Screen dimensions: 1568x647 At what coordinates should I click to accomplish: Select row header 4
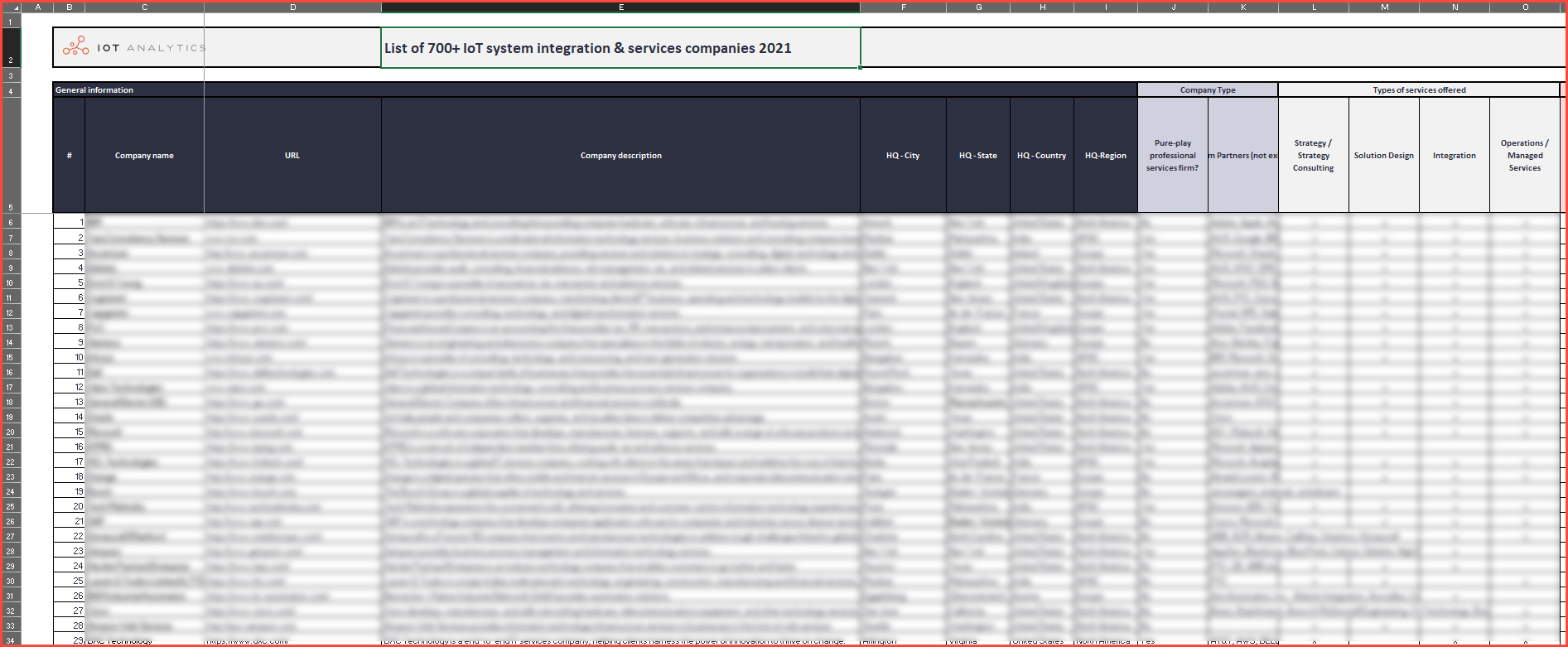11,89
